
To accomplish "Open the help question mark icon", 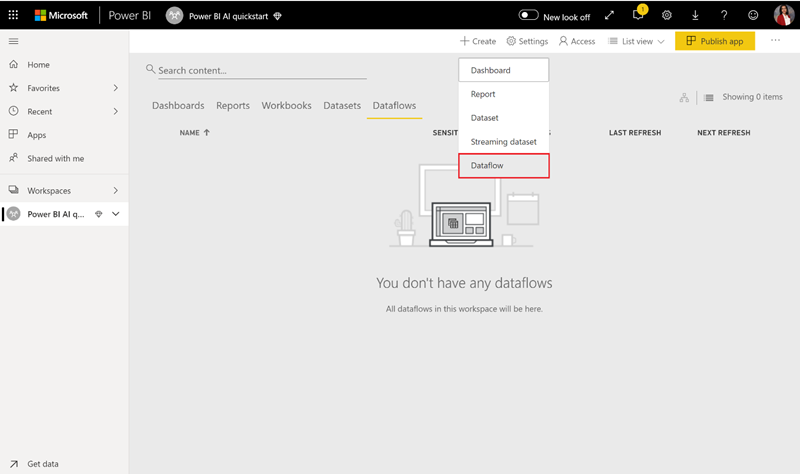I will (724, 15).
